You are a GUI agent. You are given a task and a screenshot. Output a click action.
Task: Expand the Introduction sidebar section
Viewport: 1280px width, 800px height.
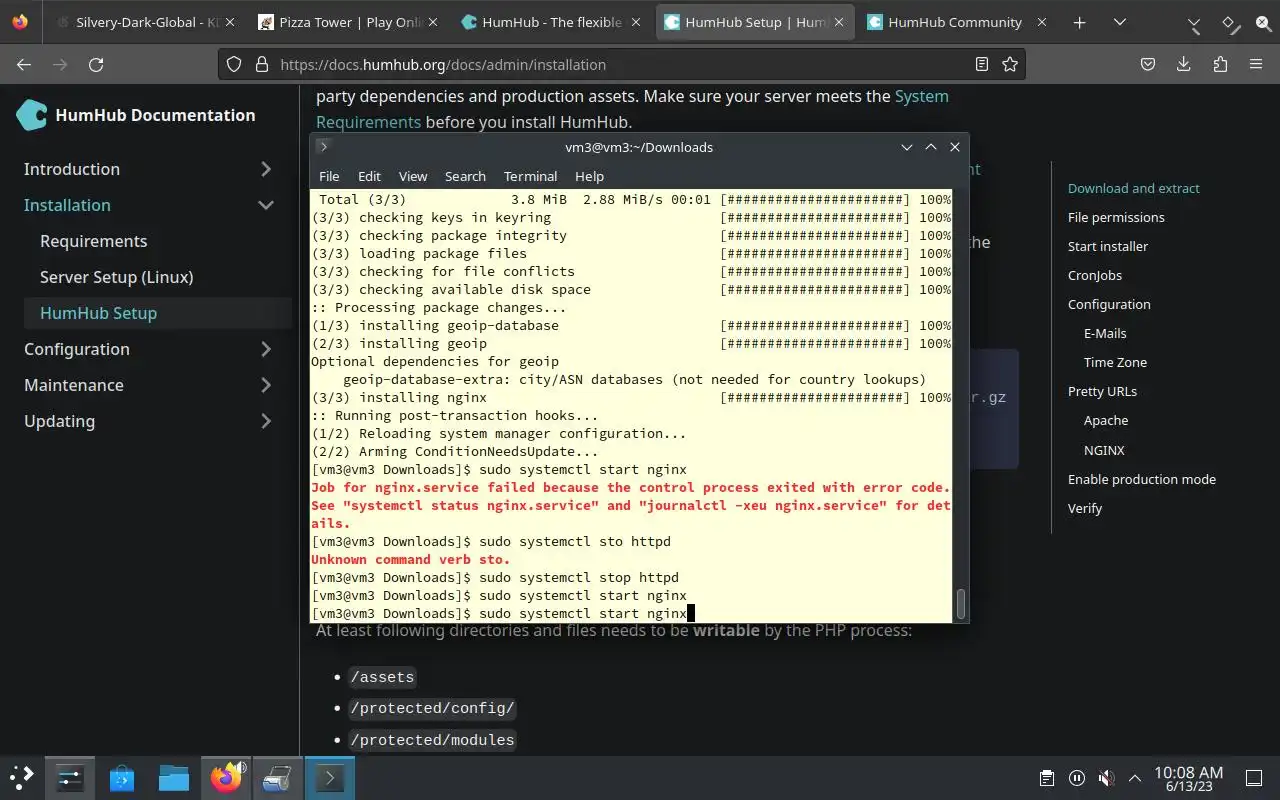266,169
